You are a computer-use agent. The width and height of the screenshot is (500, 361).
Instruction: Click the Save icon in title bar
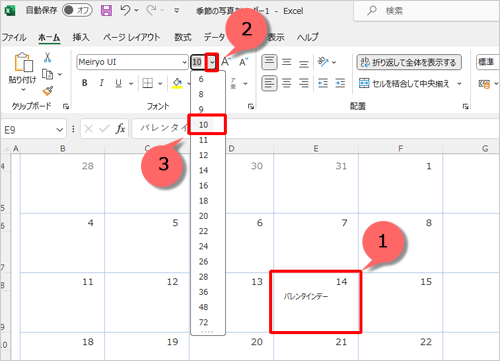(x=106, y=11)
